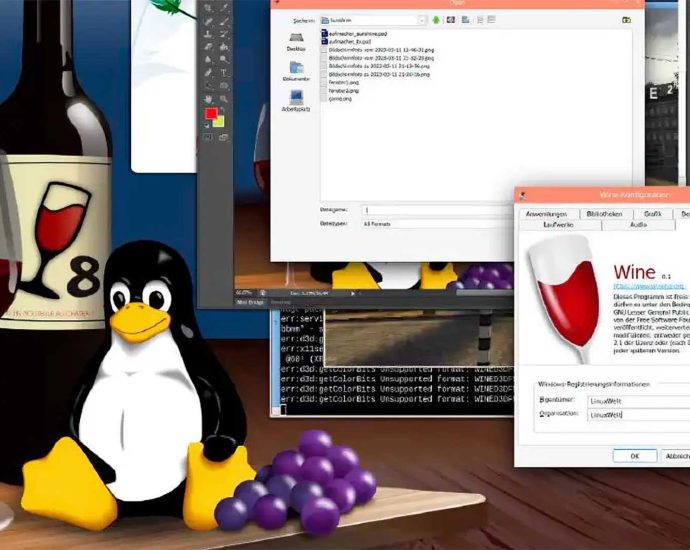This screenshot has width=690, height=550.
Task: Select Bildschirmfoto vom 2023-03-11 12-46-31.png
Action: pos(378,50)
